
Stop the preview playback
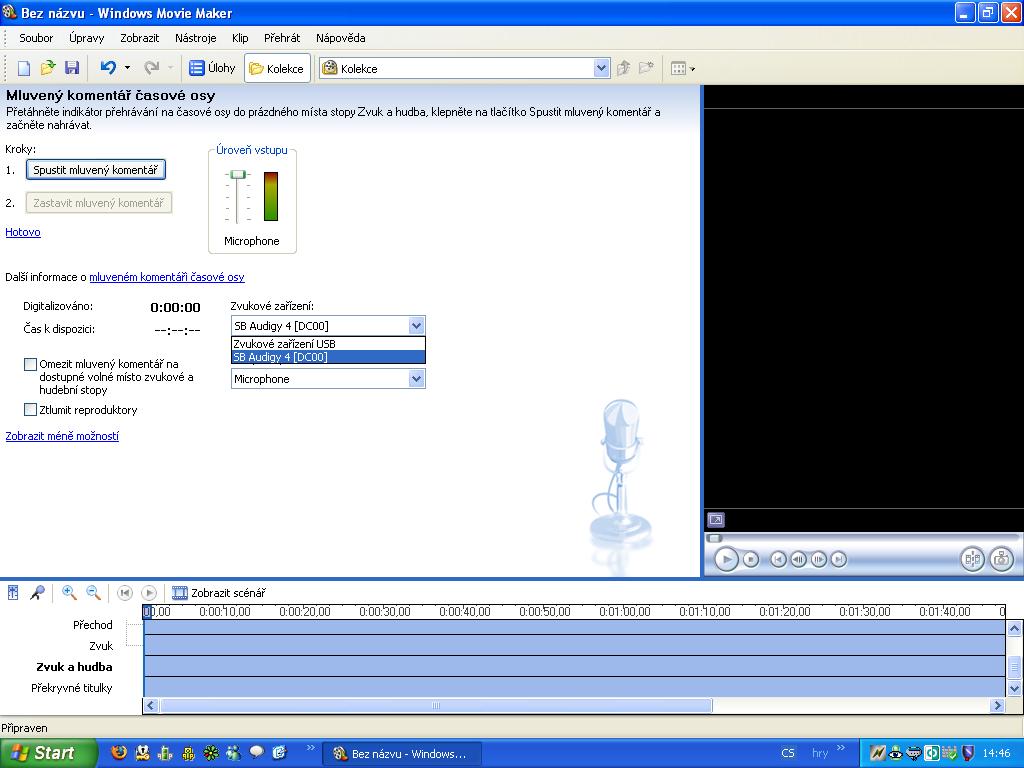pyautogui.click(x=751, y=560)
